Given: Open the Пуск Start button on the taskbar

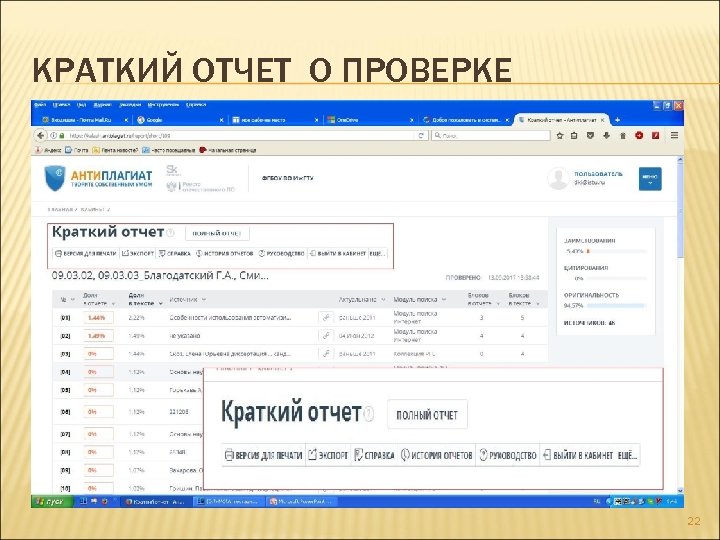Looking at the screenshot, I should (x=52, y=501).
